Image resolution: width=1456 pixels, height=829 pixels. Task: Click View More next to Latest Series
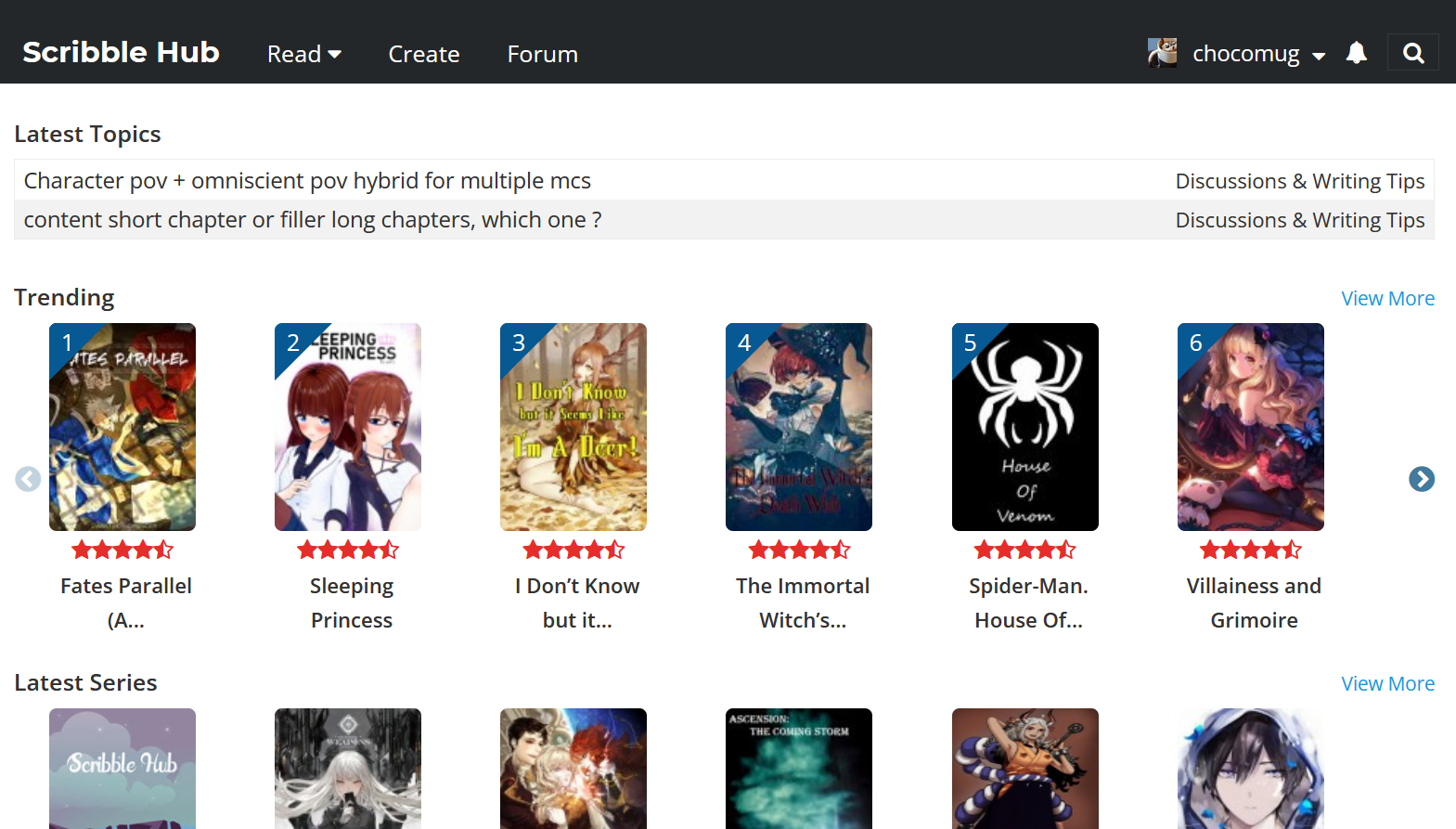1387,683
